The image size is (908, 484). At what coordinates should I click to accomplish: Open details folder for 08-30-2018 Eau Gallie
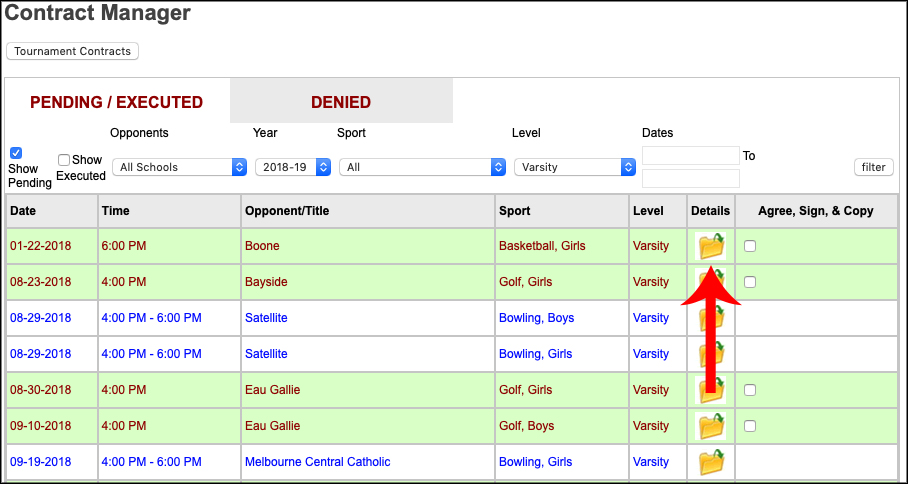coord(711,390)
